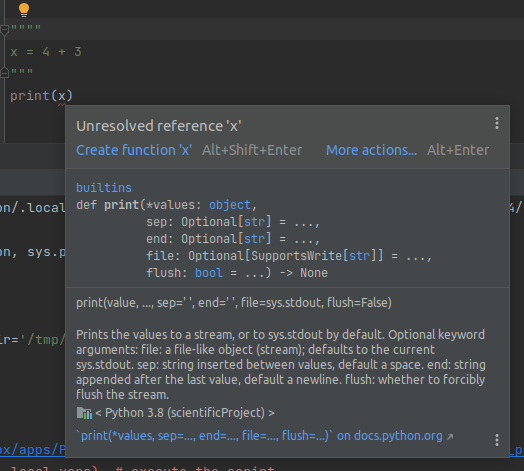The width and height of the screenshot is (524, 471).
Task: Open 'More actions...' link in popup
Action: 371,150
